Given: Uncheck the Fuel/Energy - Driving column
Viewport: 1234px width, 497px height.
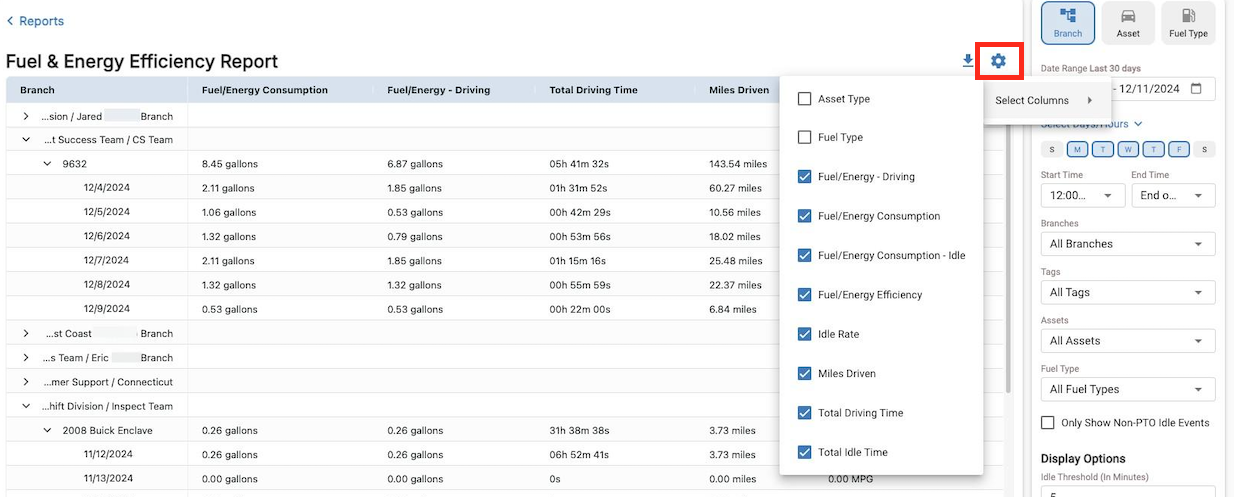Looking at the screenshot, I should pyautogui.click(x=804, y=177).
